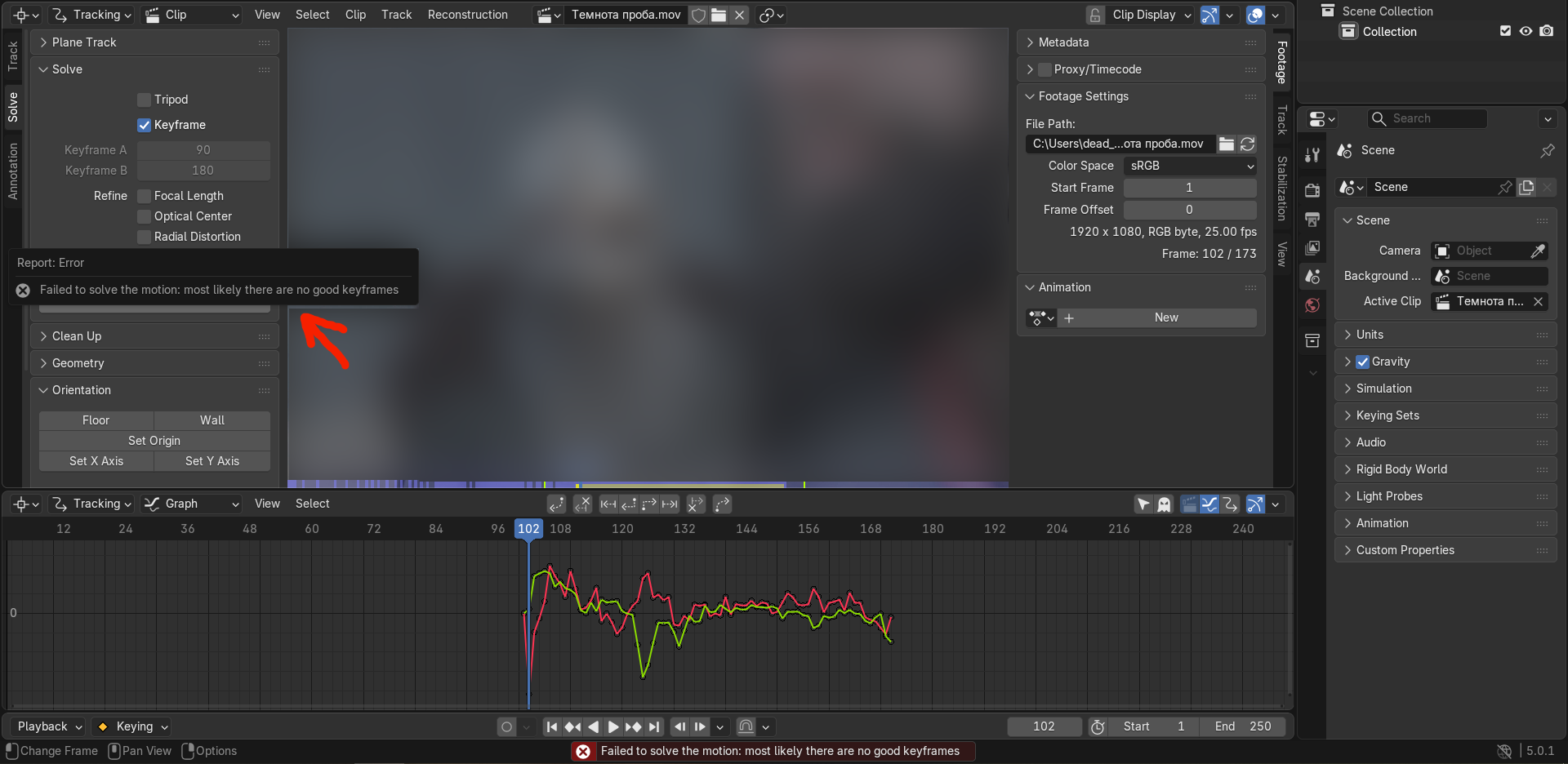Toggle lock to selection padlock icon
The width and height of the screenshot is (1568, 764).
(x=1095, y=15)
